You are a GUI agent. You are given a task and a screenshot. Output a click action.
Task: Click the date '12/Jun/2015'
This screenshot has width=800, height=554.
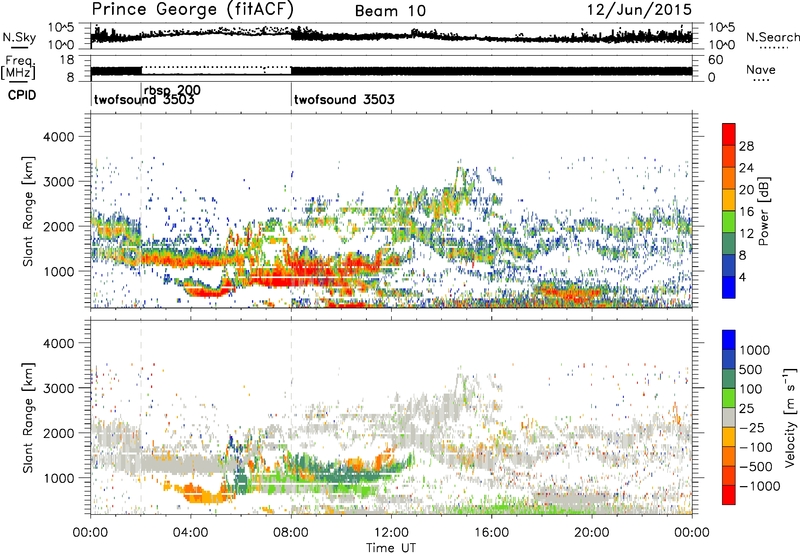click(639, 10)
